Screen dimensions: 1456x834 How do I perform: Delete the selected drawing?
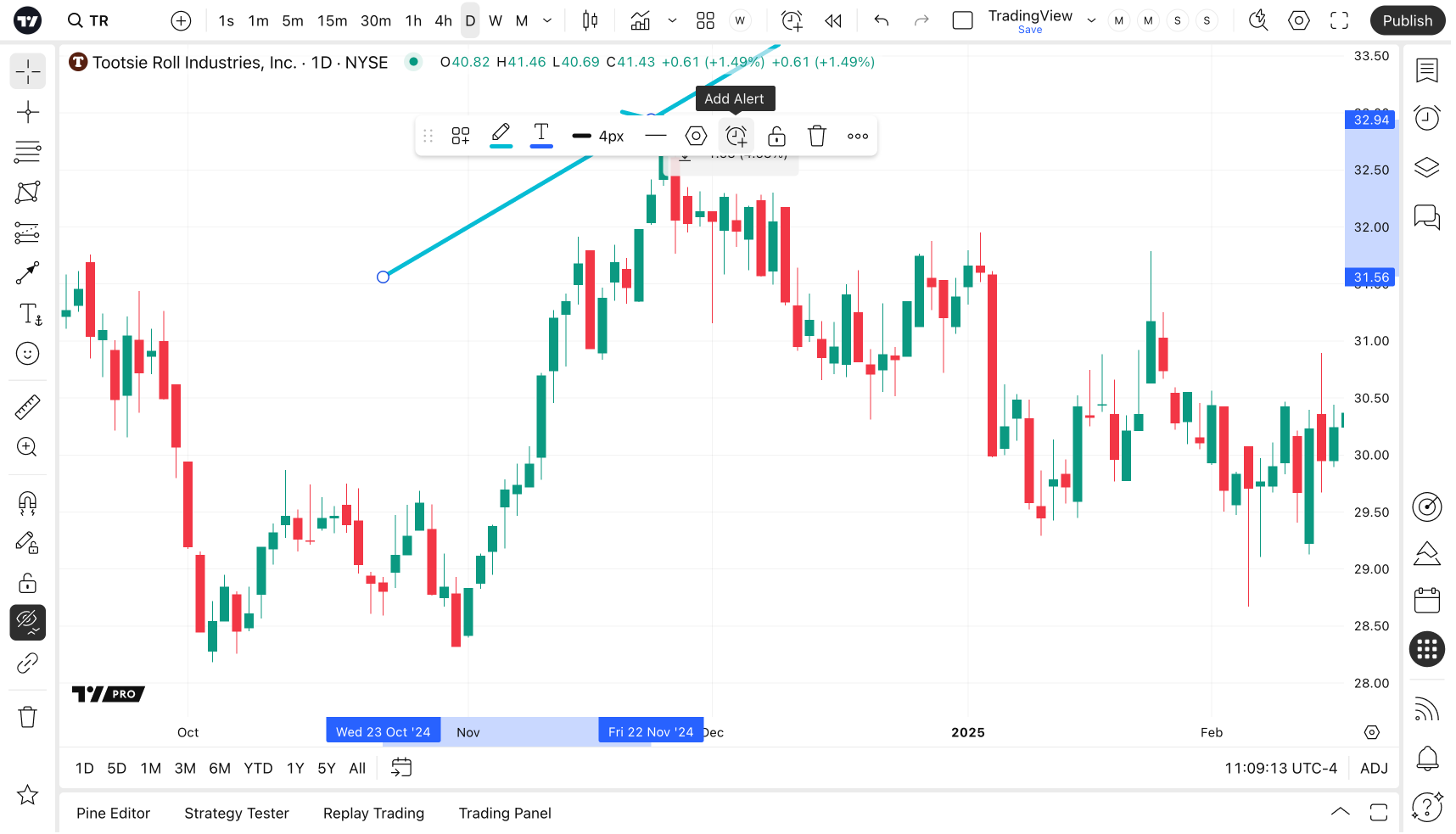(817, 136)
